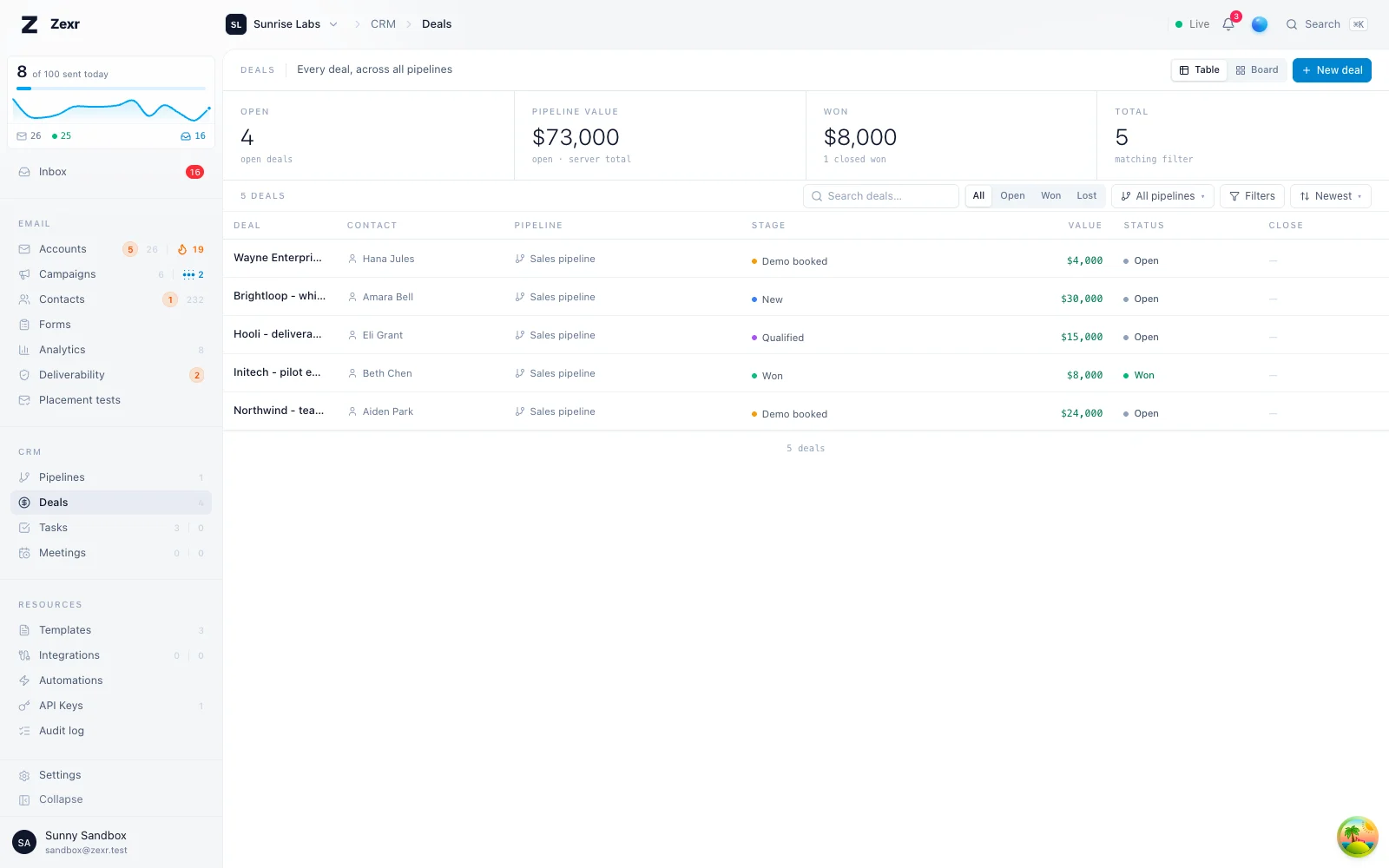Go to Placement tests
The height and width of the screenshot is (868, 1389).
point(111,400)
